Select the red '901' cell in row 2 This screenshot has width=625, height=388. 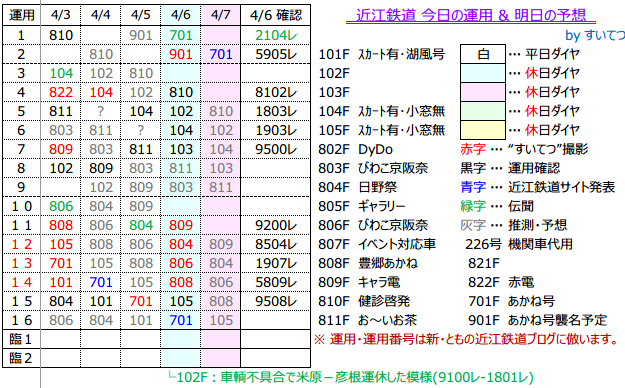pyautogui.click(x=181, y=54)
